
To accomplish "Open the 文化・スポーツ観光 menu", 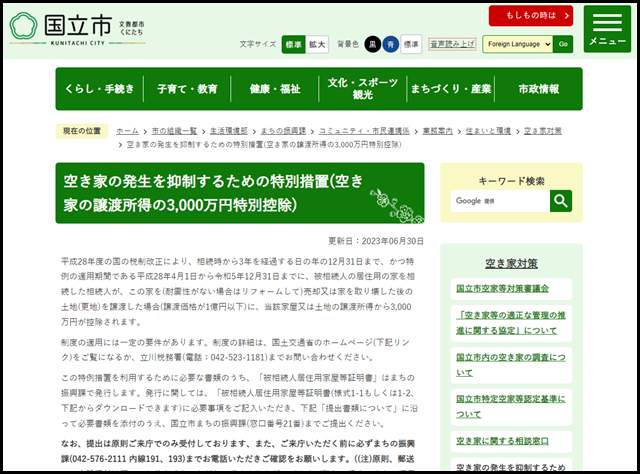I will coord(362,89).
